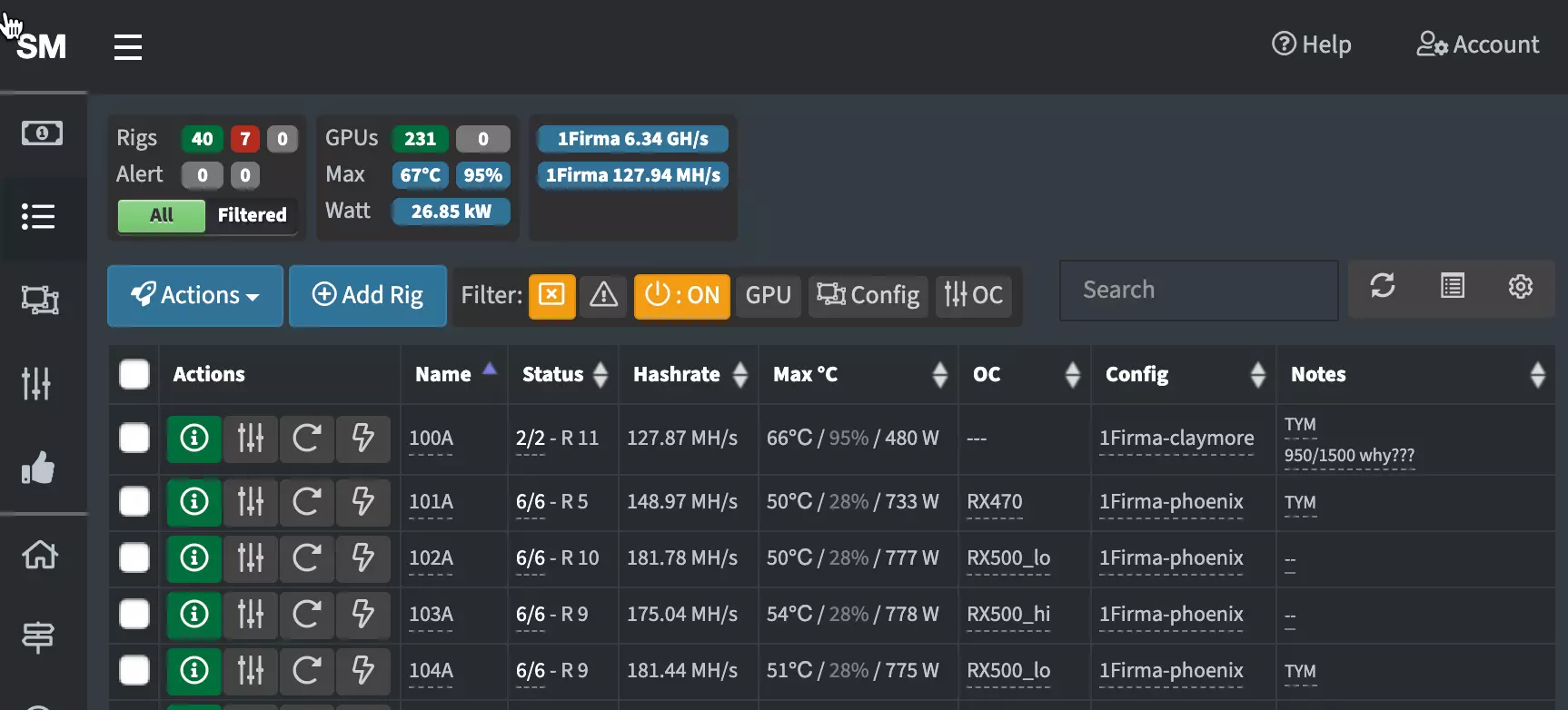This screenshot has width=1568, height=710.
Task: Sort table by Max °C column
Action: (858, 374)
